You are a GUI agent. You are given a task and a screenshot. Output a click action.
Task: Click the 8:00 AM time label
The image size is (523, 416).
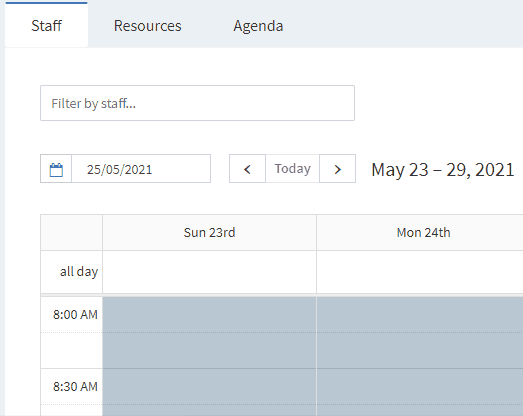click(x=75, y=315)
